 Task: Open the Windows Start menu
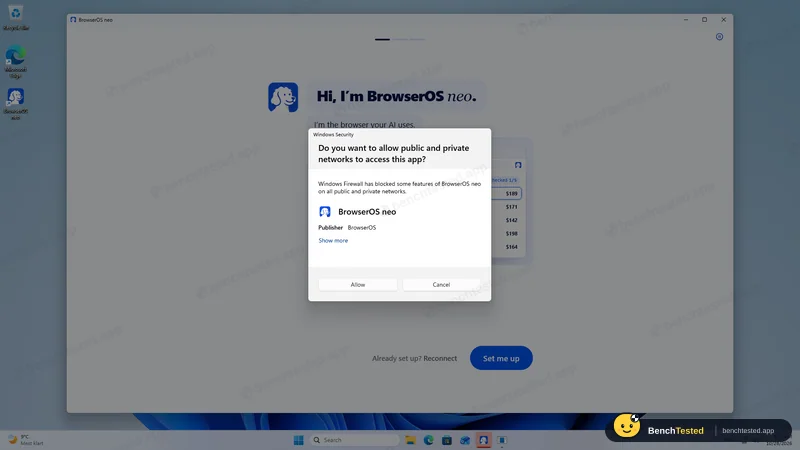pos(298,440)
